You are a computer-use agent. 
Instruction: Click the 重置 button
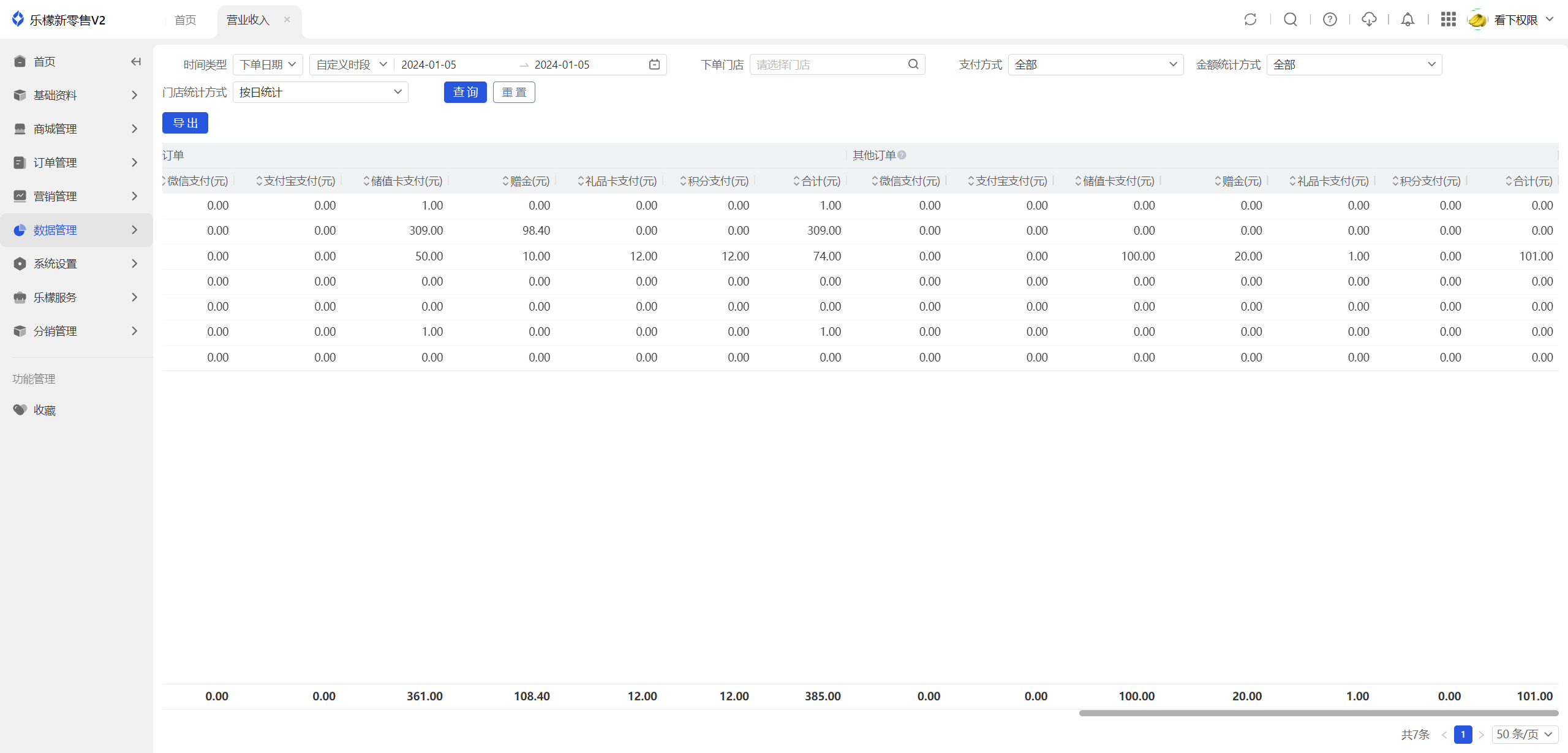pos(514,92)
